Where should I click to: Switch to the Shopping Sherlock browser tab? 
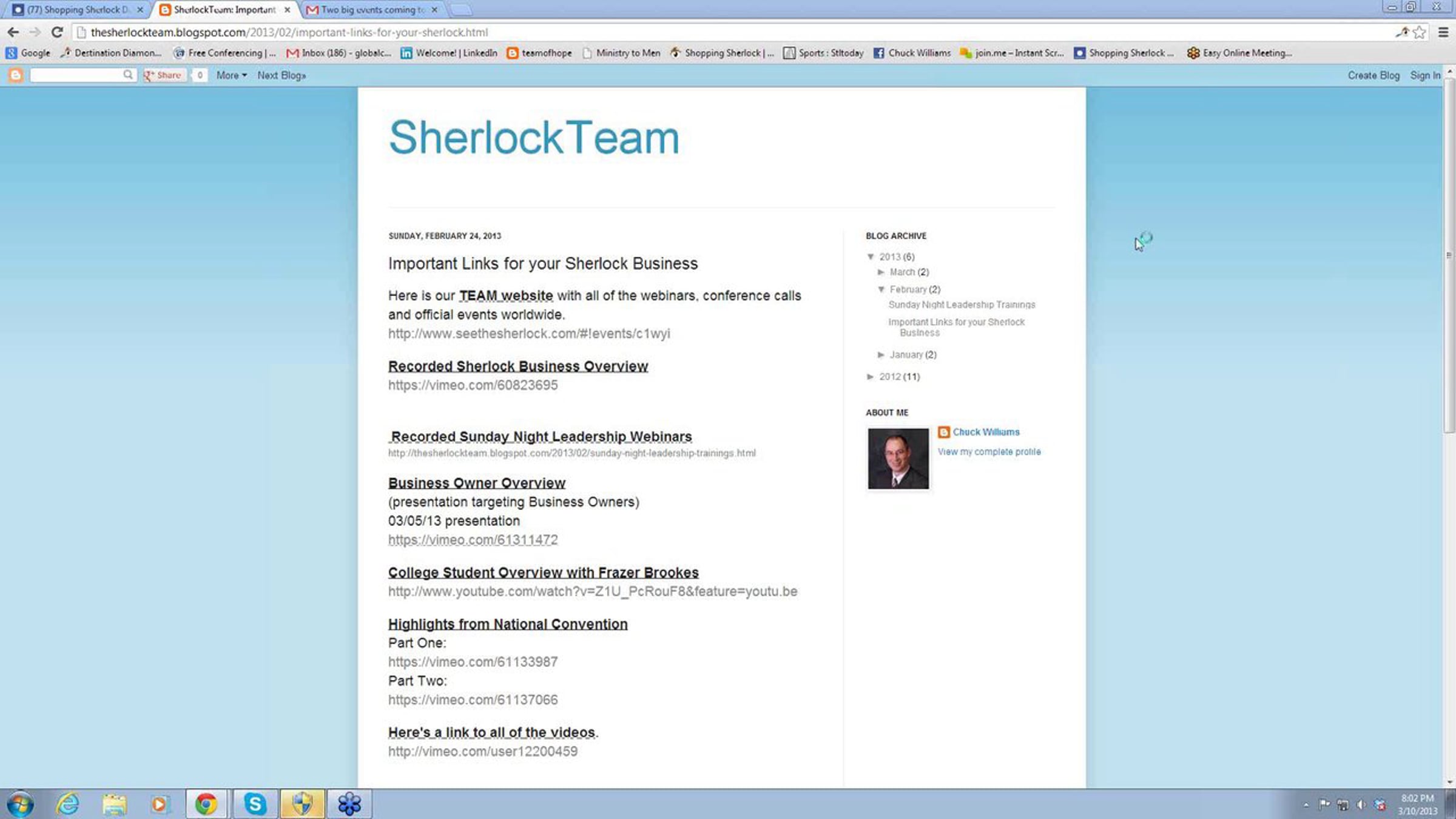tap(78, 10)
